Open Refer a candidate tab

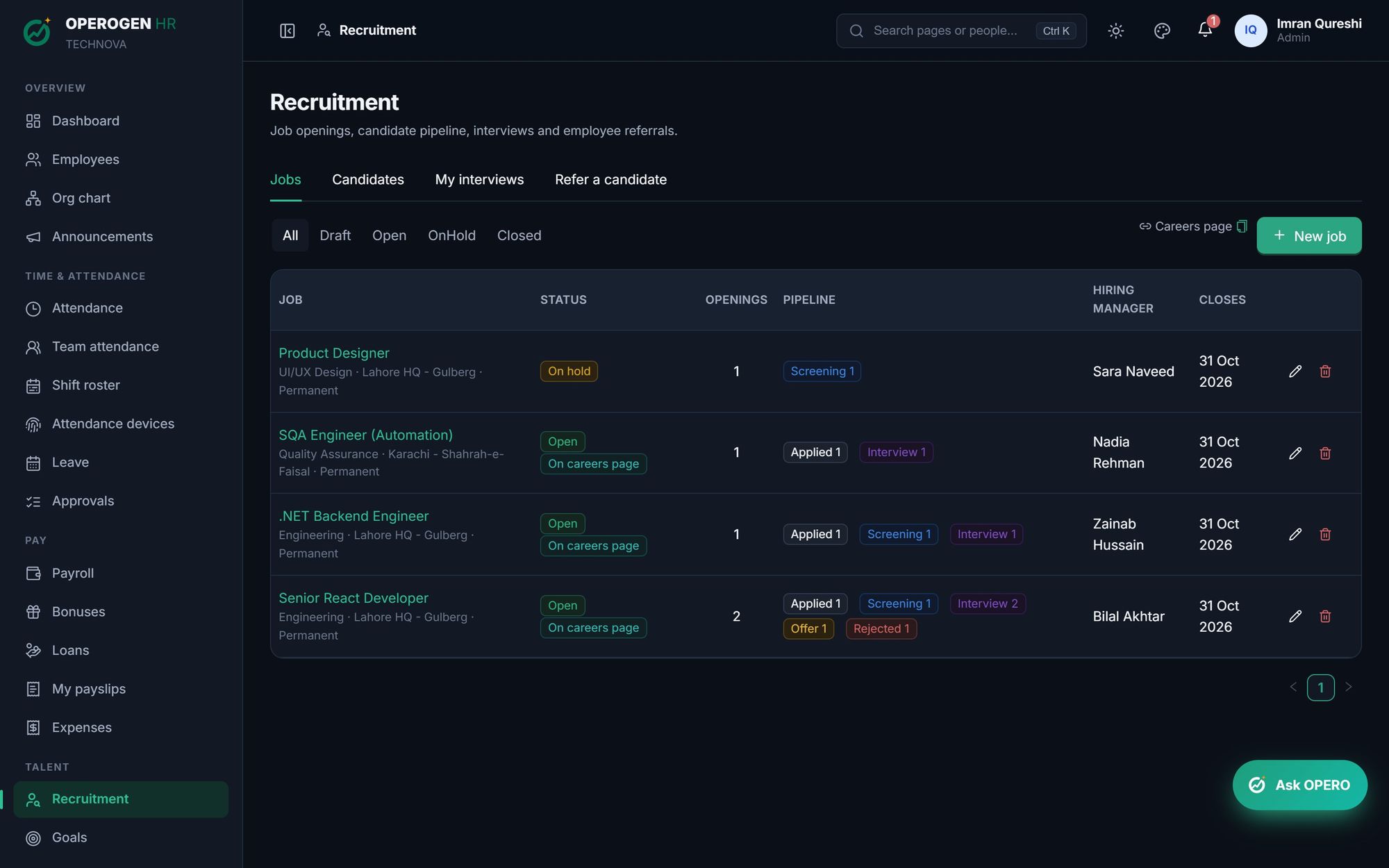point(610,180)
